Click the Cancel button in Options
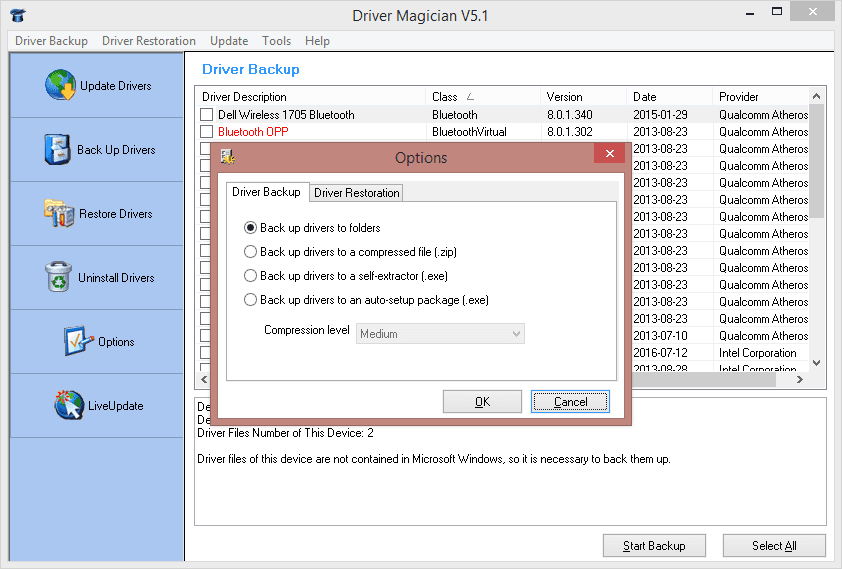 pyautogui.click(x=570, y=402)
